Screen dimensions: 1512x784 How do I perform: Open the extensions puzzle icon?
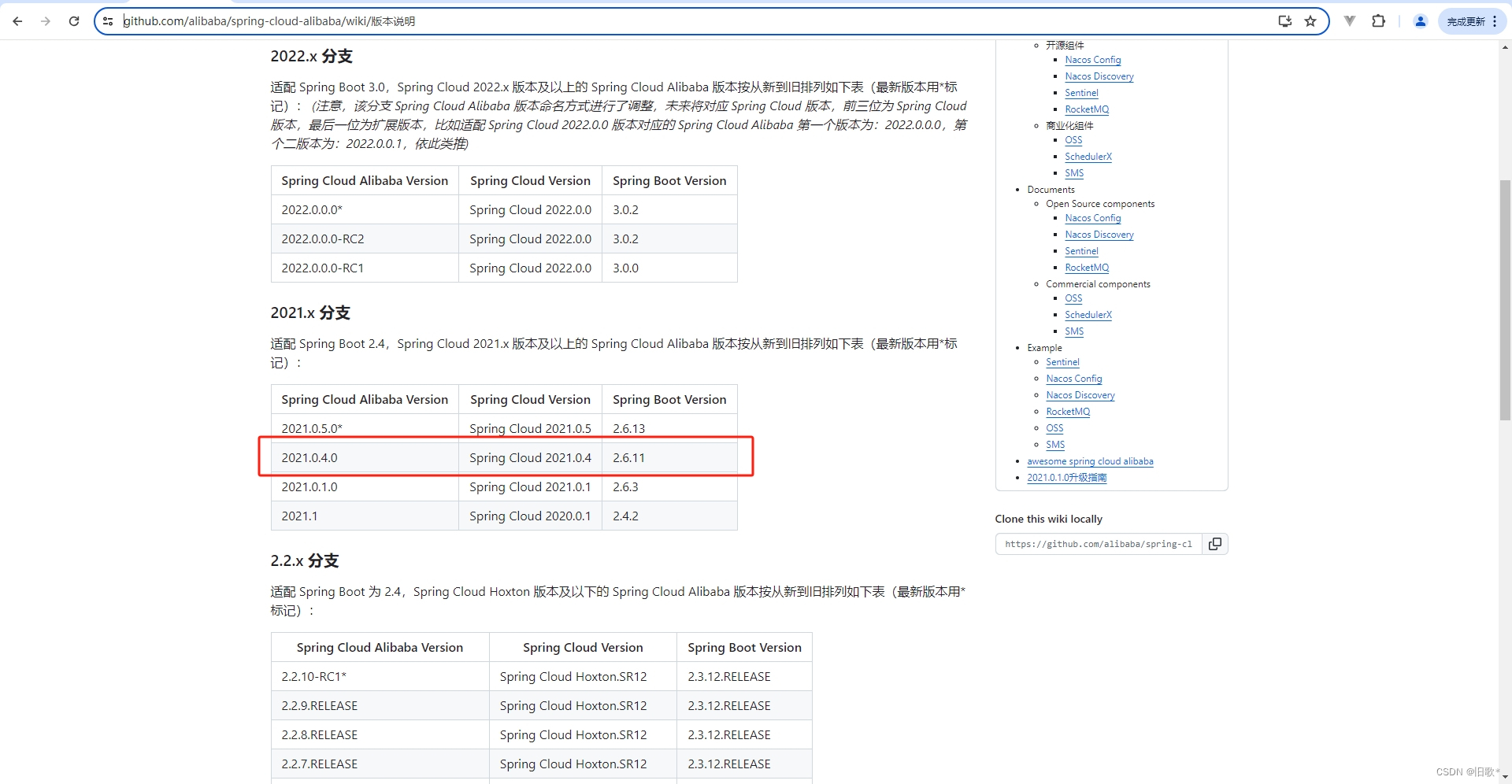pos(1378,21)
